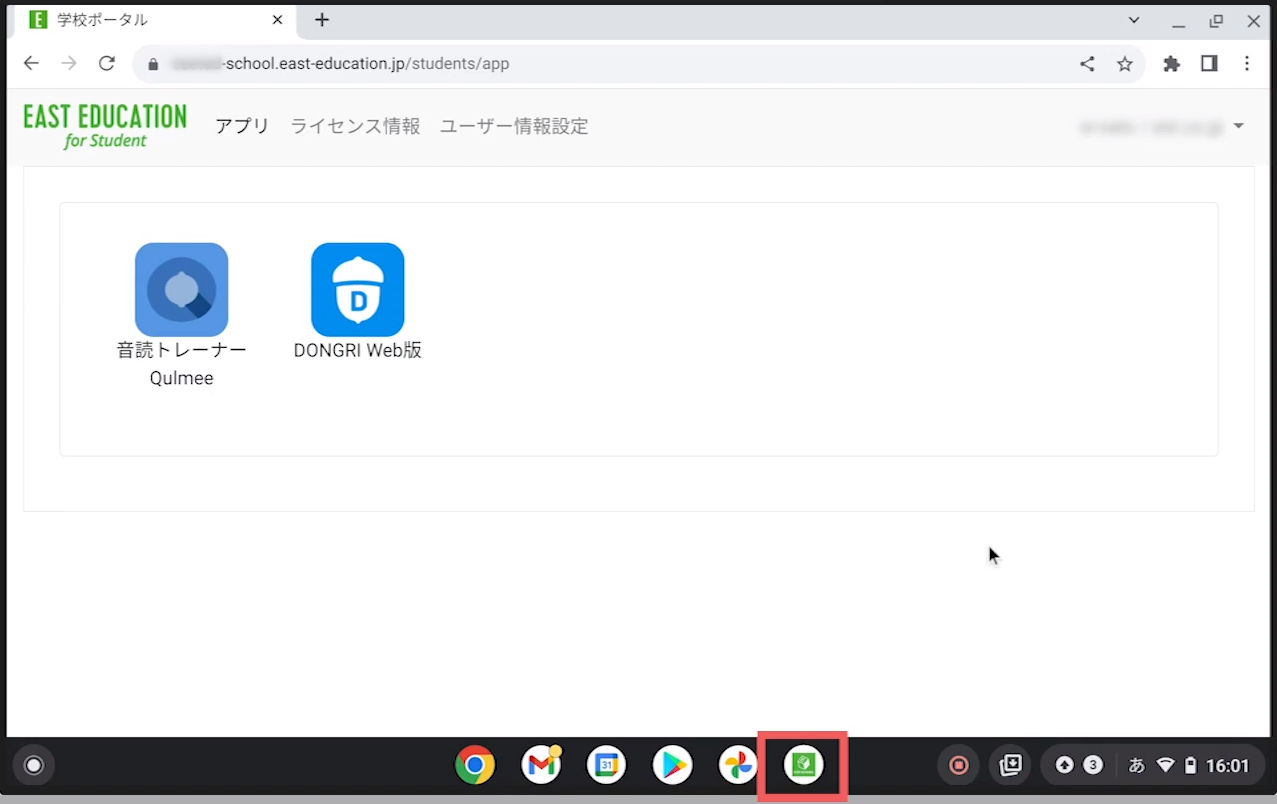Bookmark this page with the star icon
This screenshot has height=804, width=1277.
[x=1125, y=63]
